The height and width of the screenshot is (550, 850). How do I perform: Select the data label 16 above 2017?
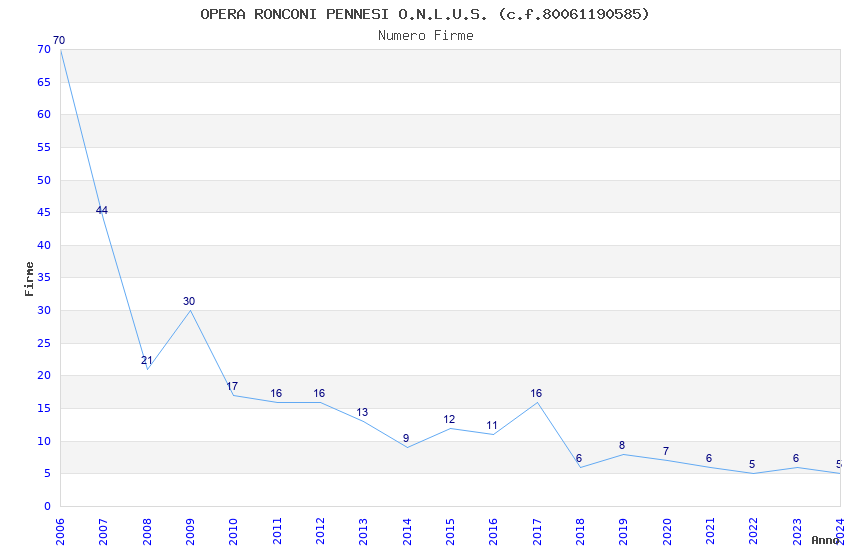pyautogui.click(x=536, y=393)
